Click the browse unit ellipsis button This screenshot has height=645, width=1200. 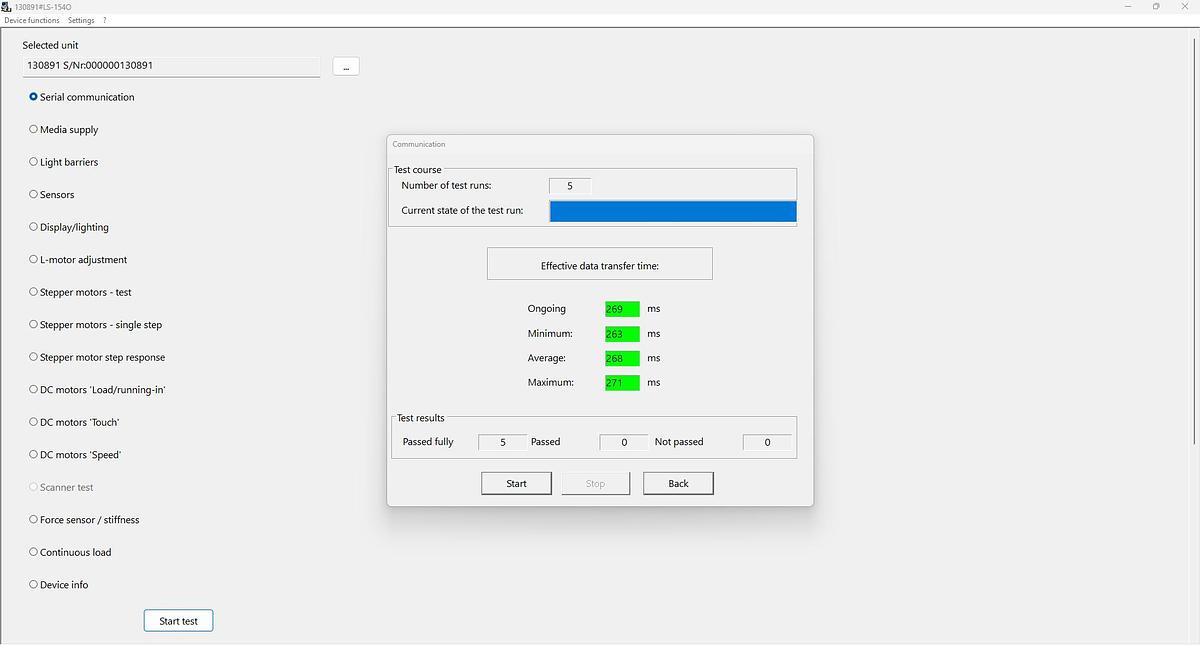(x=345, y=66)
